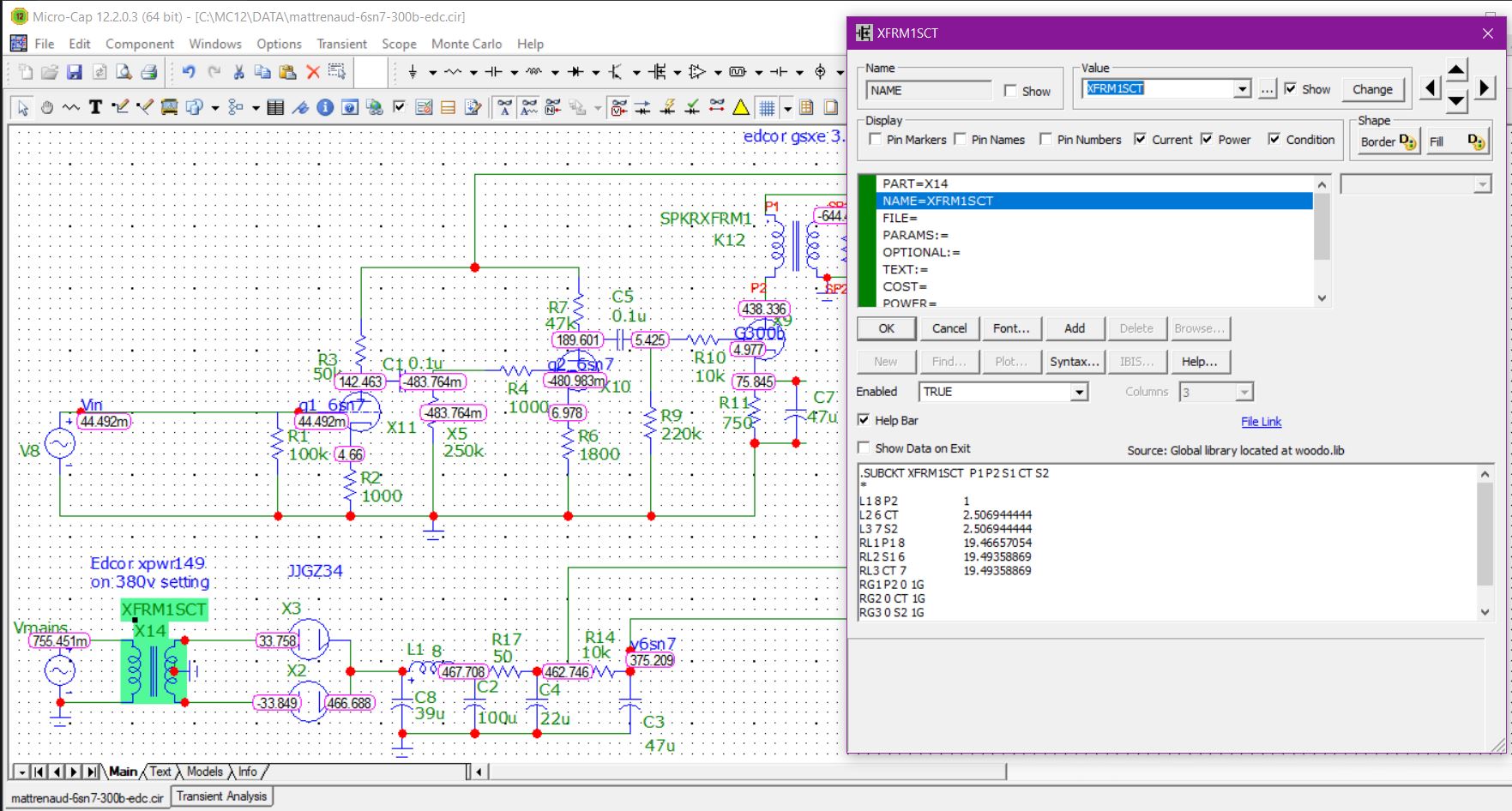Screen dimensions: 1512x811
Task: Enable the Pin Numbers checkbox
Action: [1045, 139]
